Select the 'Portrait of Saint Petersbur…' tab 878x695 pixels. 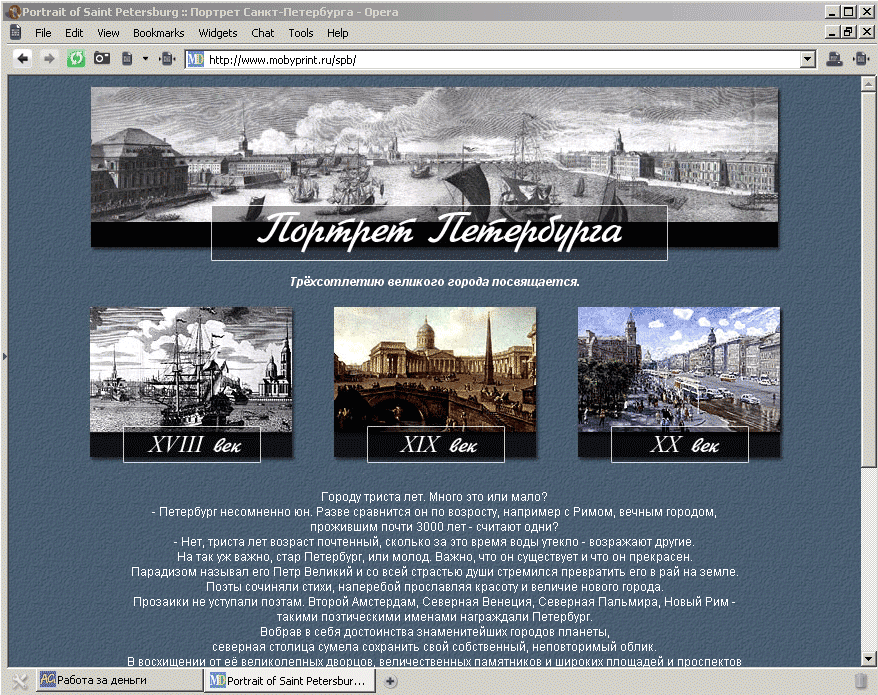coord(290,680)
